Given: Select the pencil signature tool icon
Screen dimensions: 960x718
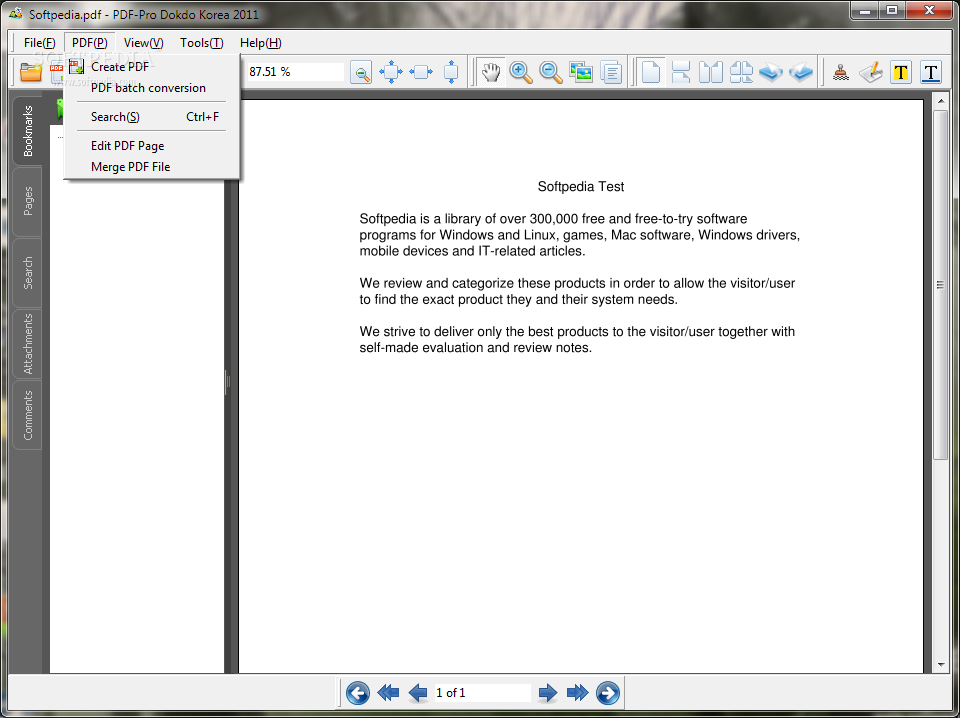Looking at the screenshot, I should tap(871, 72).
